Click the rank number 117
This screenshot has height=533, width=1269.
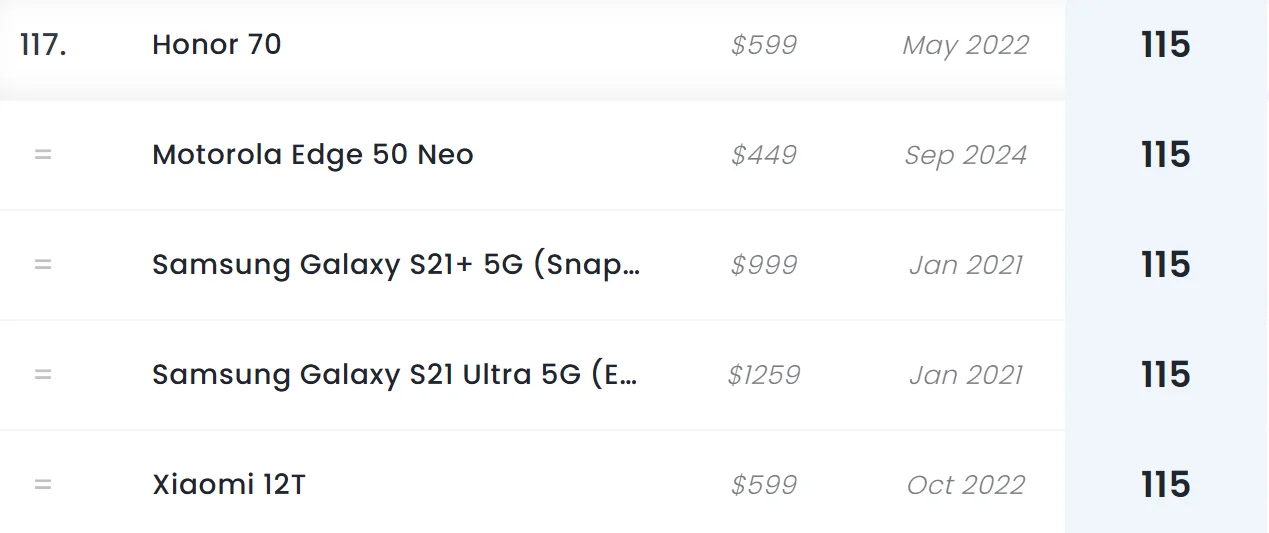(43, 45)
